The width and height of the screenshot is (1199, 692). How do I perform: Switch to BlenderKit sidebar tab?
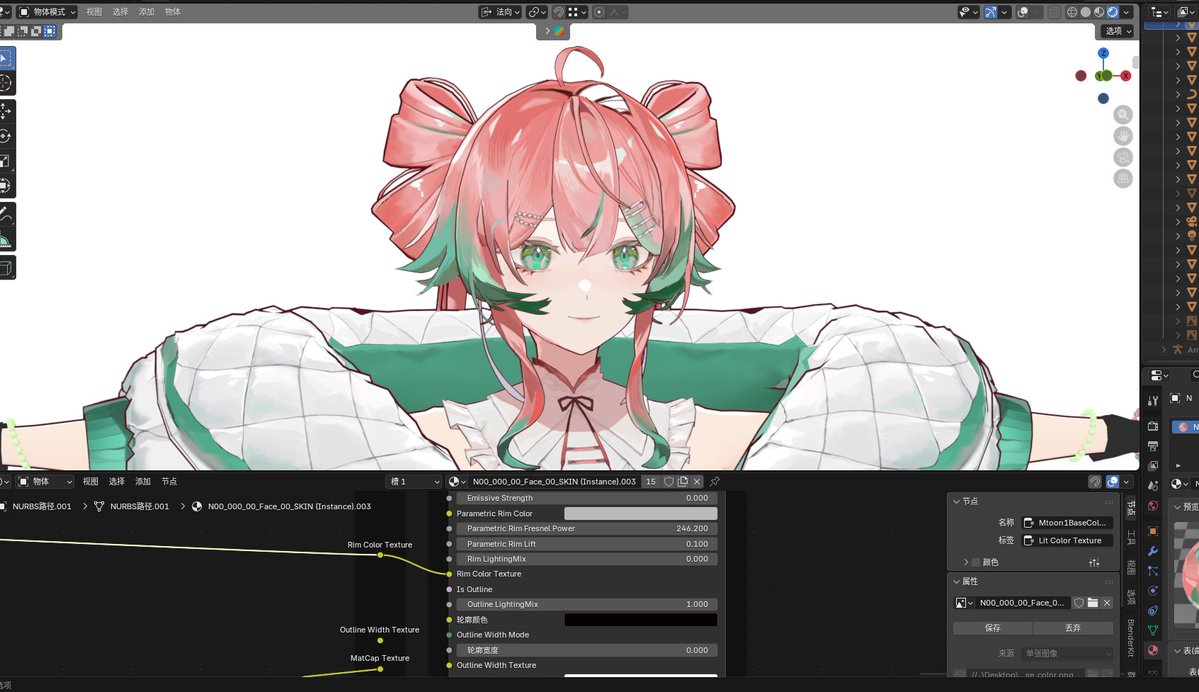pos(1131,638)
